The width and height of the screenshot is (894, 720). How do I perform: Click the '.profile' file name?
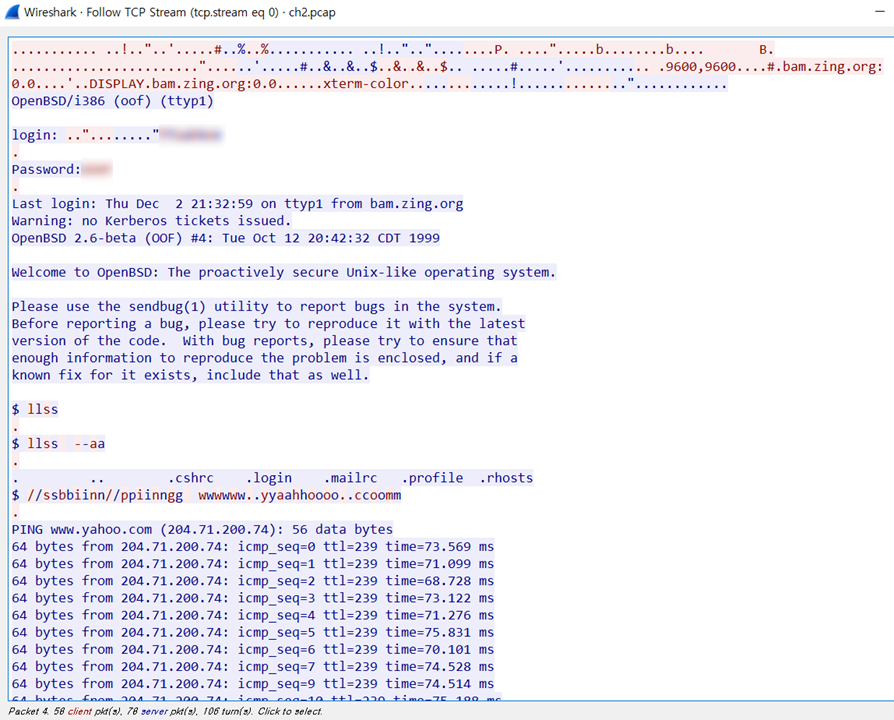(432, 478)
